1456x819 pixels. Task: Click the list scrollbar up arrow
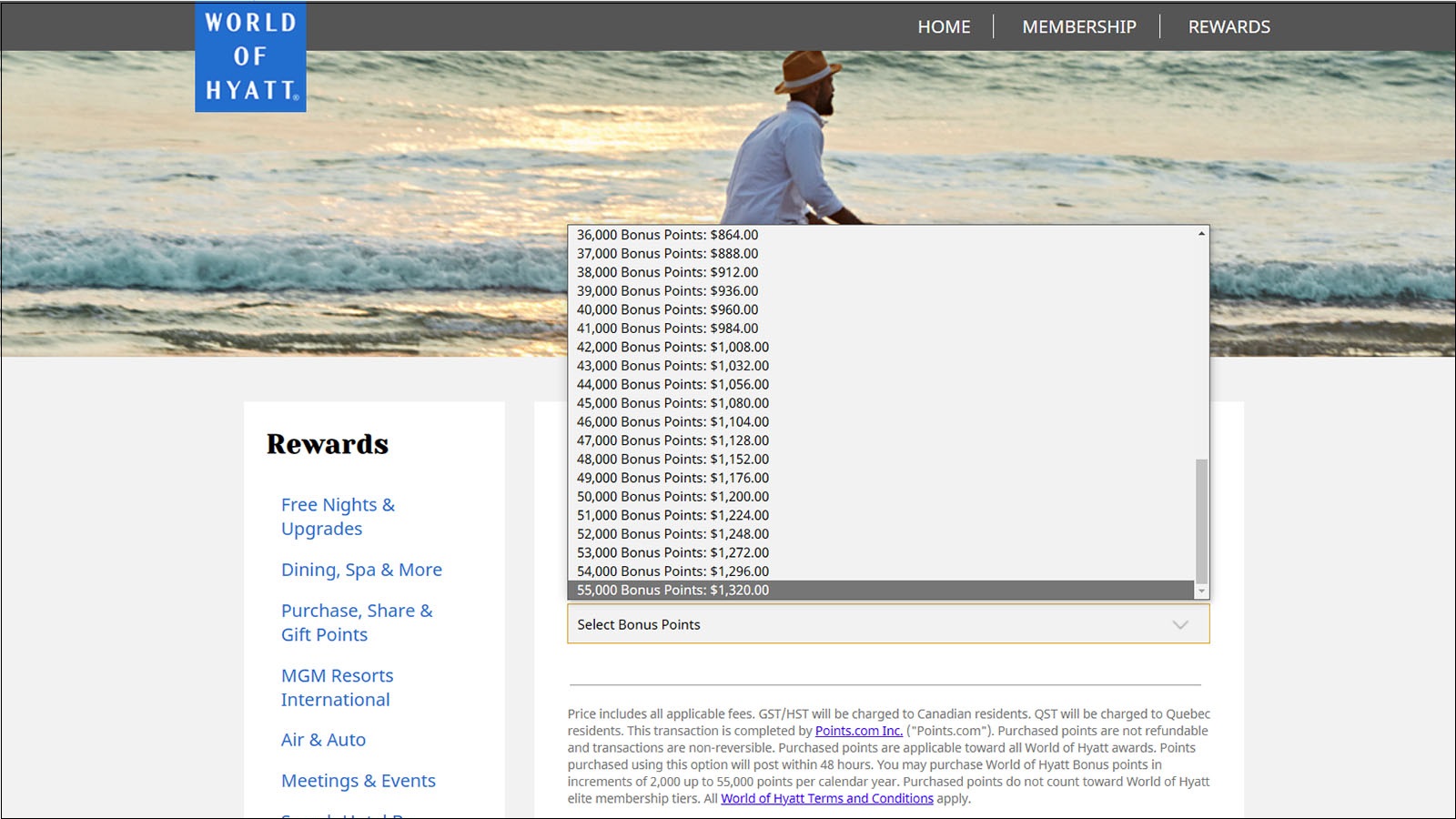1201,234
